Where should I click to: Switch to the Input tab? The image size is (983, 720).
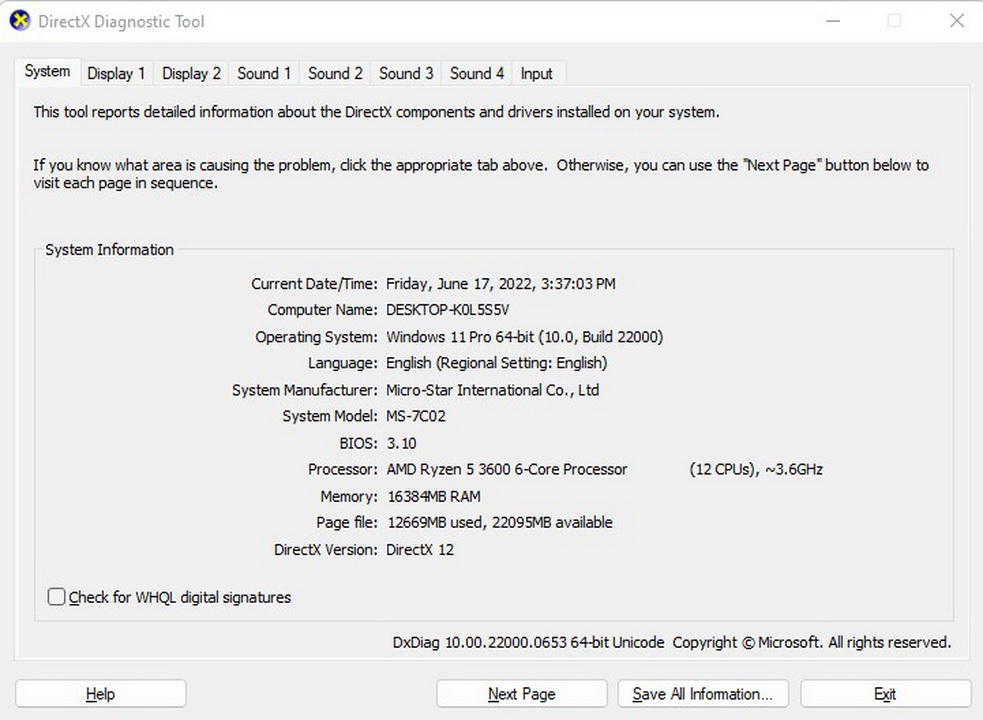(536, 73)
